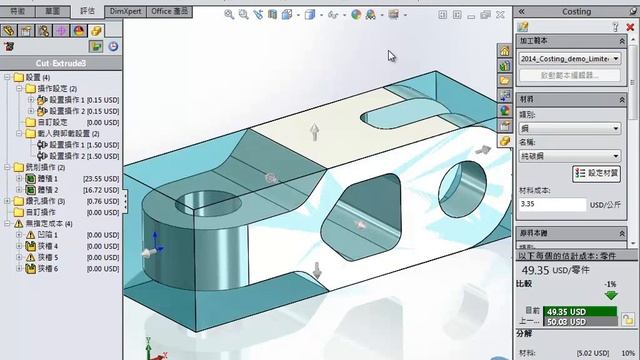Viewport: 640px width, 360px height.
Task: Select 狹槽 4 [0.00 USD] tree item
Action: coord(72,246)
